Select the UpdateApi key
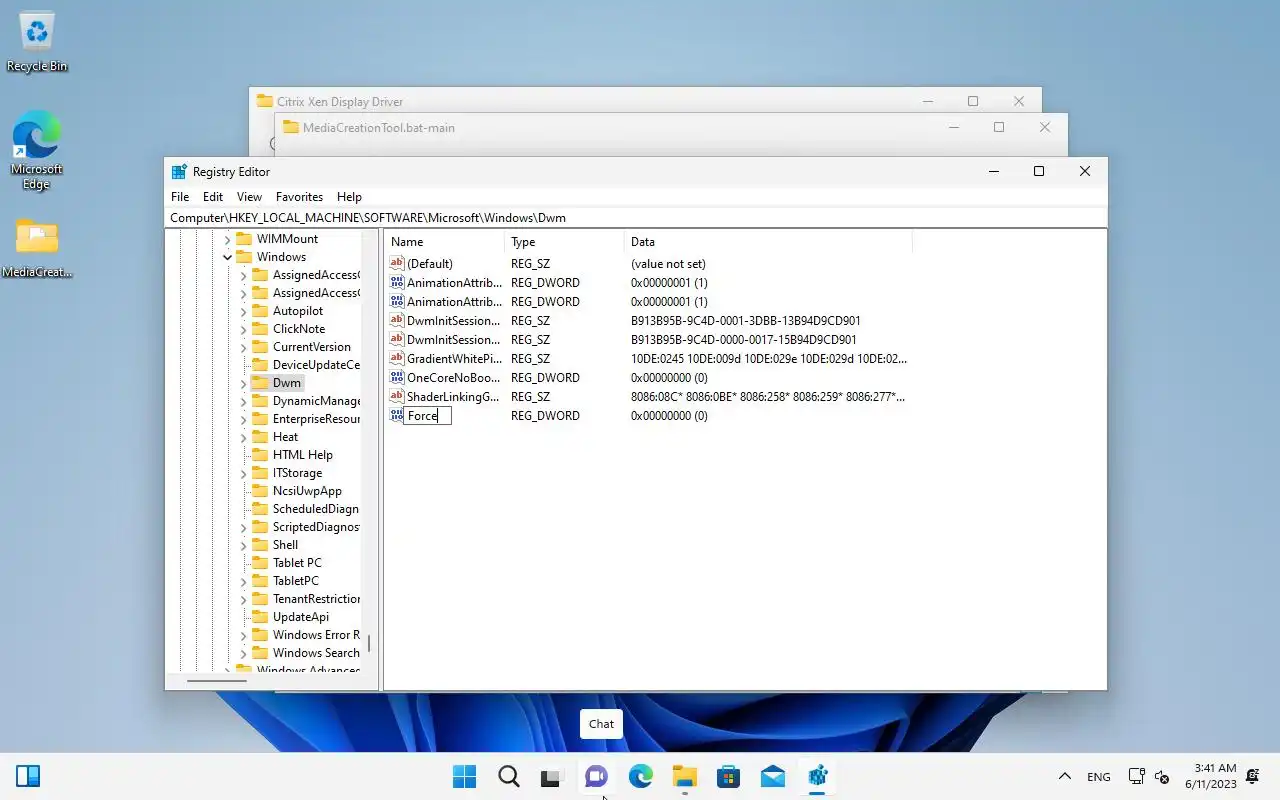 300,617
